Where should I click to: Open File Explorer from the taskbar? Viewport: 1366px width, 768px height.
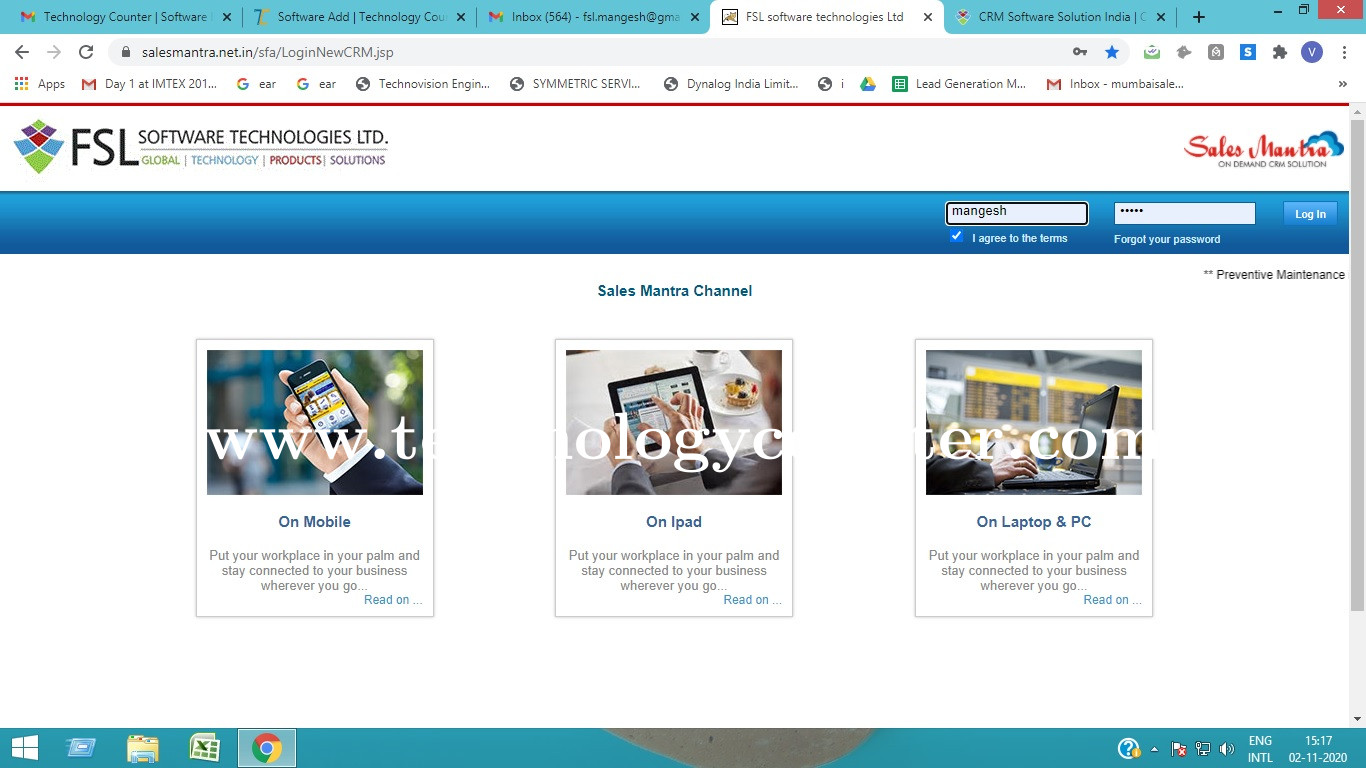pos(143,748)
